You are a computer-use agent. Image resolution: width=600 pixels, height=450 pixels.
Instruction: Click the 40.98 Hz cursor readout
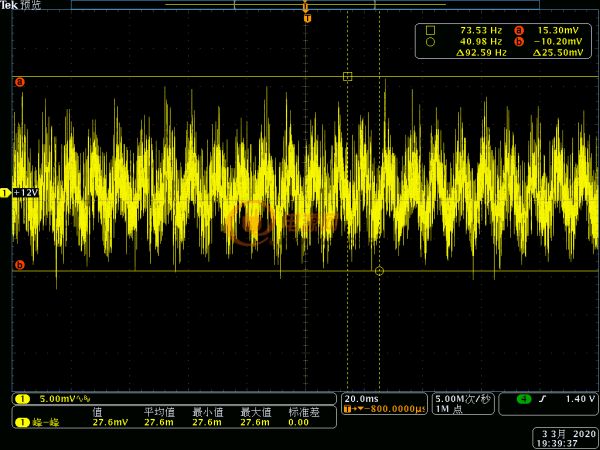click(481, 41)
